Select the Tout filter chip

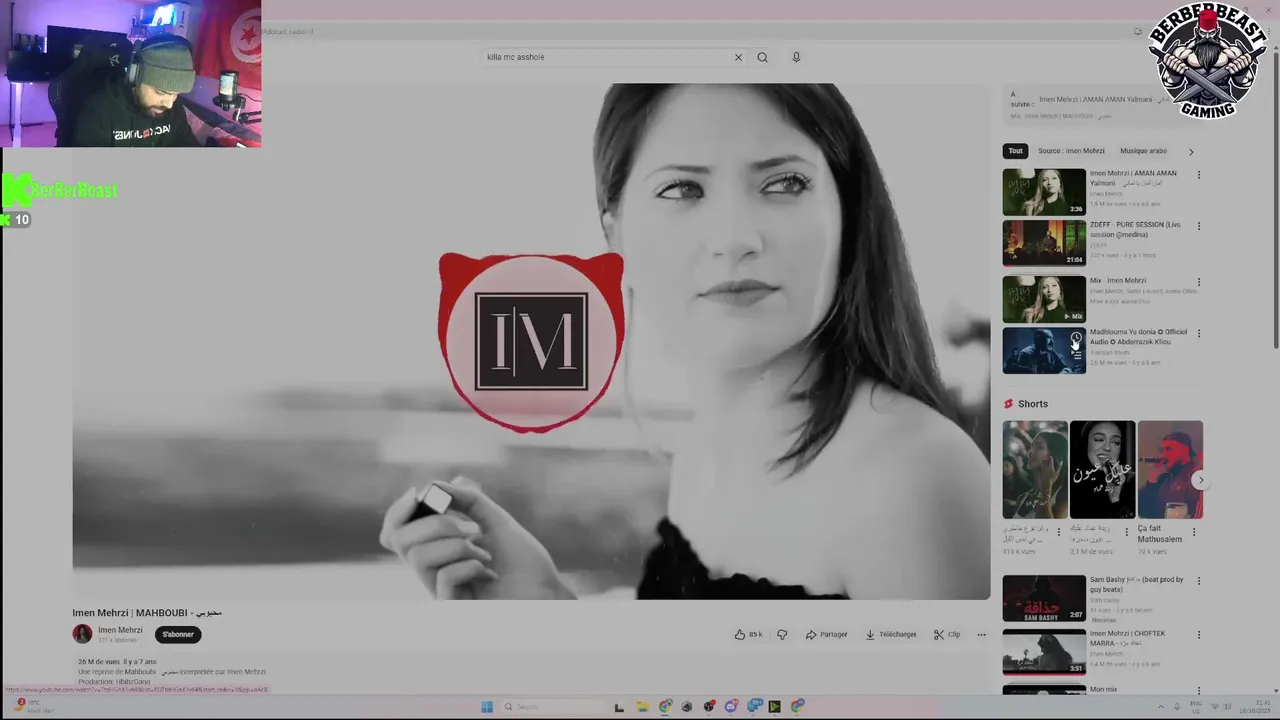(1015, 151)
